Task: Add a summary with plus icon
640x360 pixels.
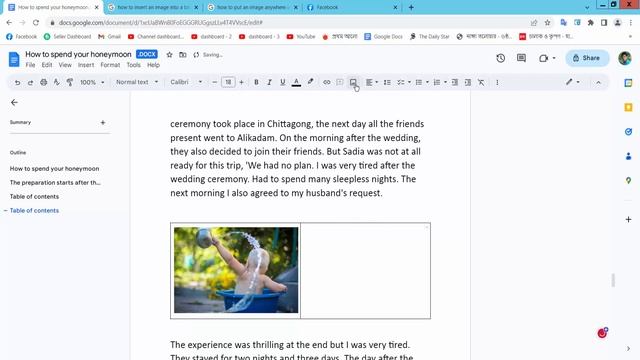Action: (103, 122)
